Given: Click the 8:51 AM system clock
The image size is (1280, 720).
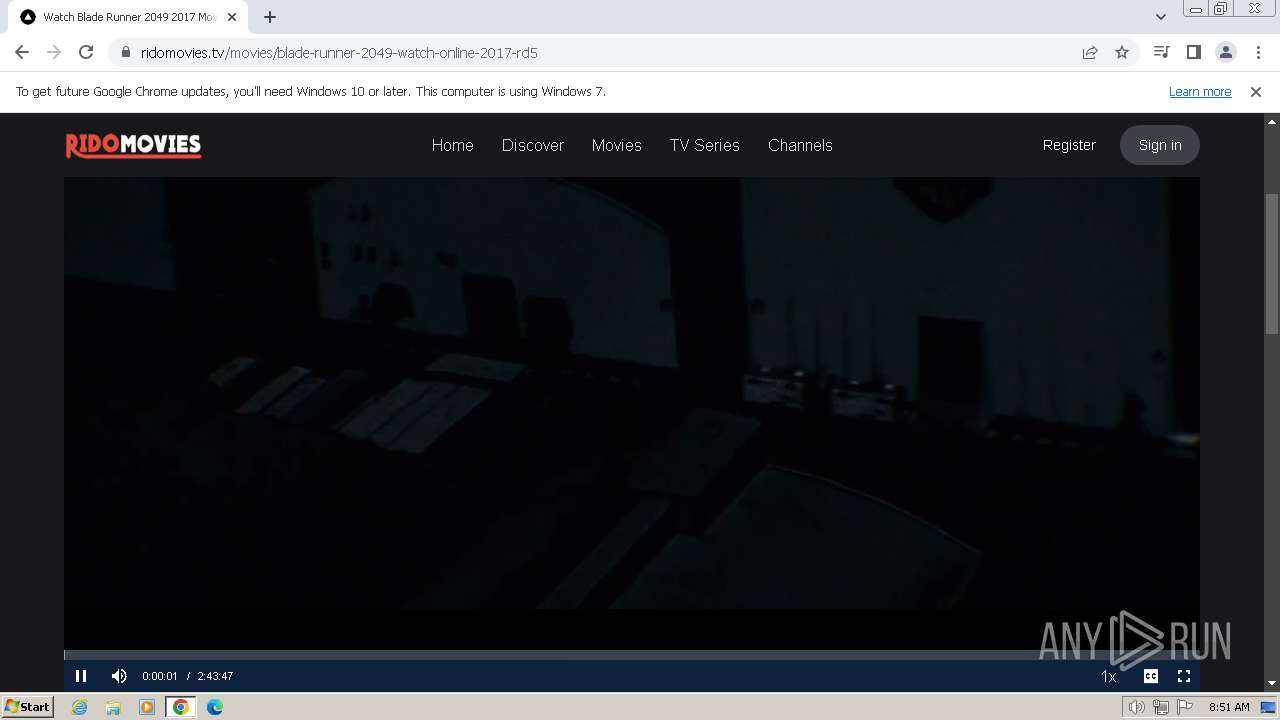Looking at the screenshot, I should tap(1229, 707).
